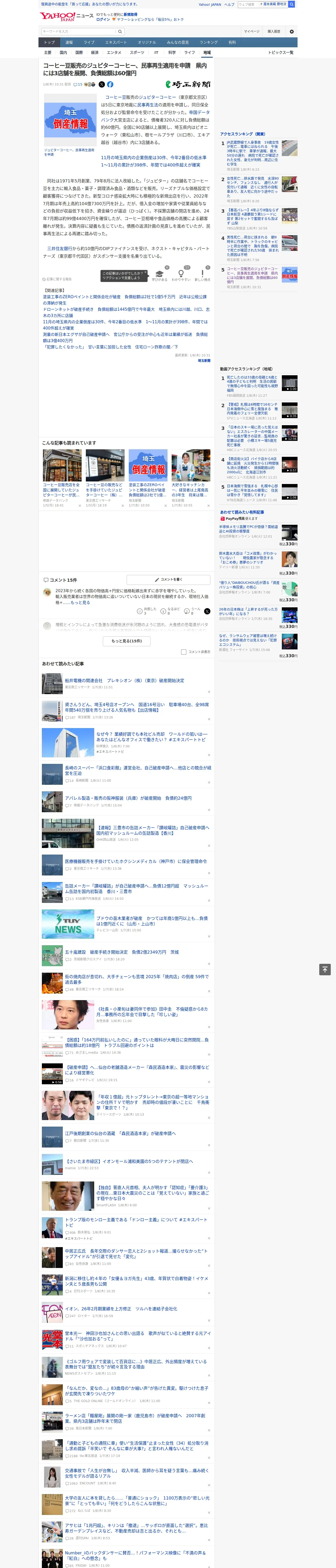
Task: Click the keyword search input field
Action: click(x=78, y=32)
